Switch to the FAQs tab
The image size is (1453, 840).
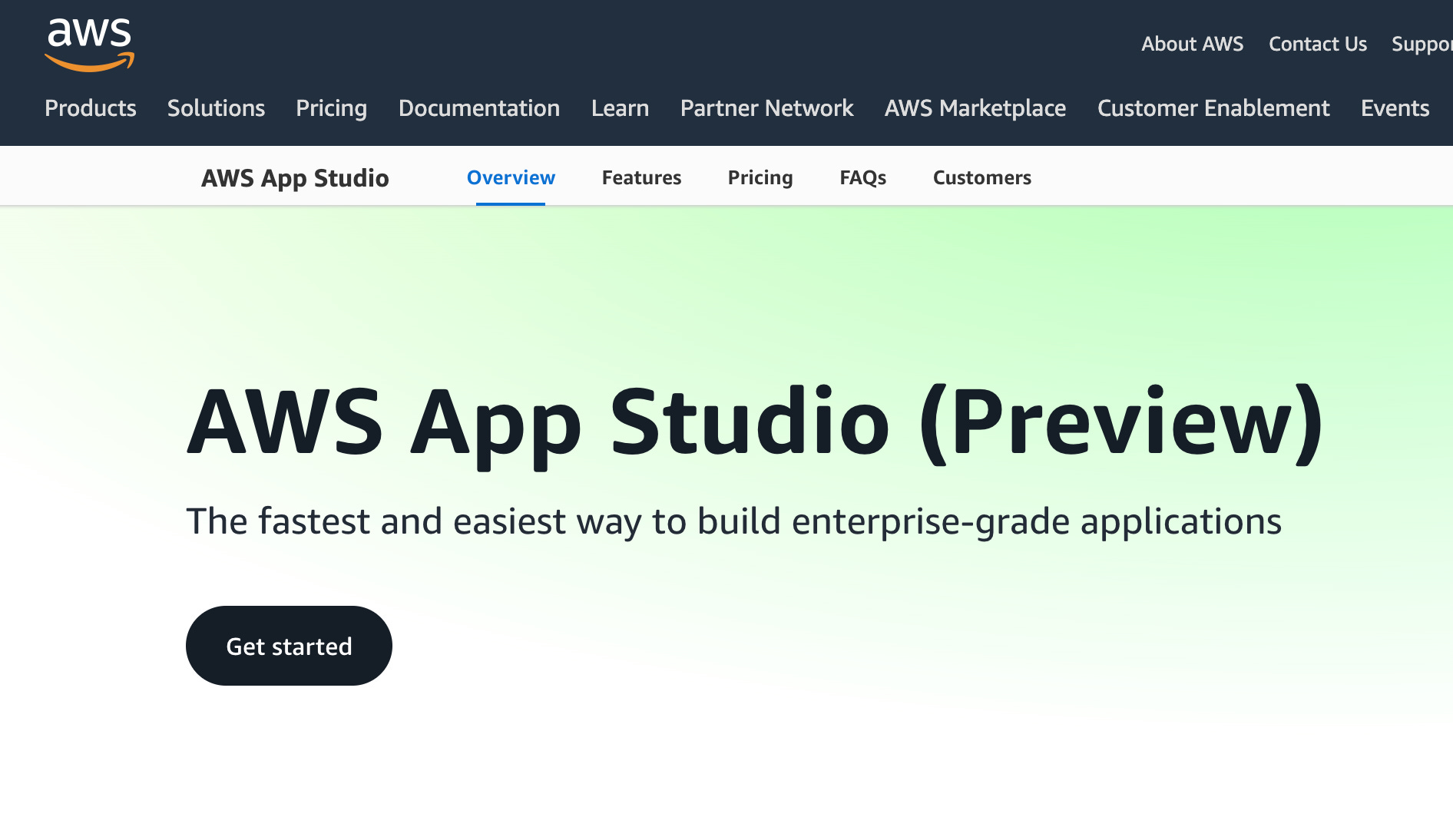click(x=862, y=177)
